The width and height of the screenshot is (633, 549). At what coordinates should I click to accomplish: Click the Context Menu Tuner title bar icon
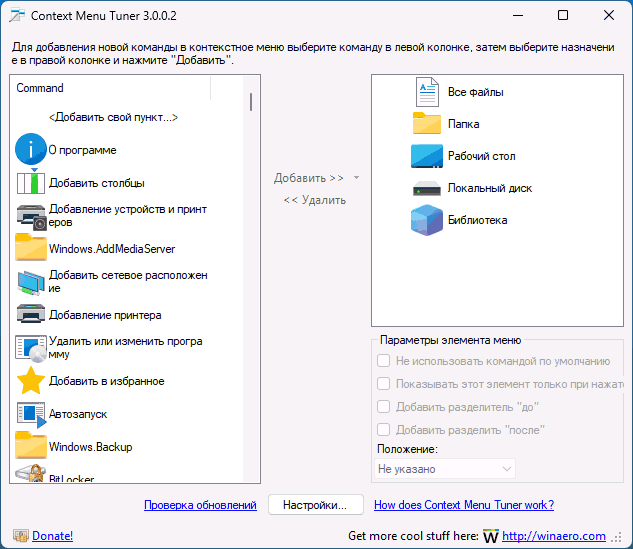point(17,15)
